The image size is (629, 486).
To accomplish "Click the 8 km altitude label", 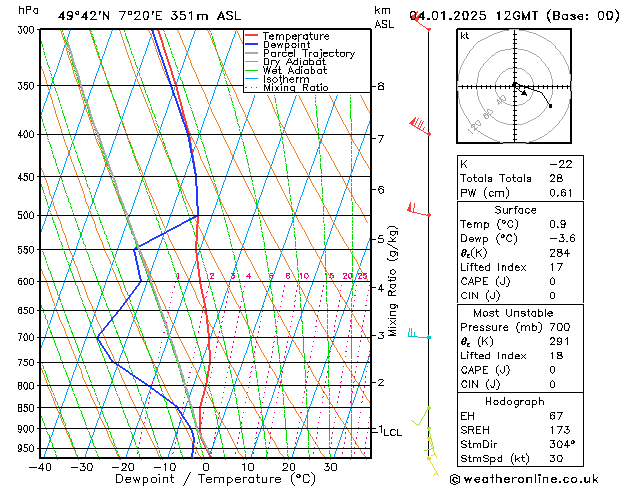I will coord(381,86).
